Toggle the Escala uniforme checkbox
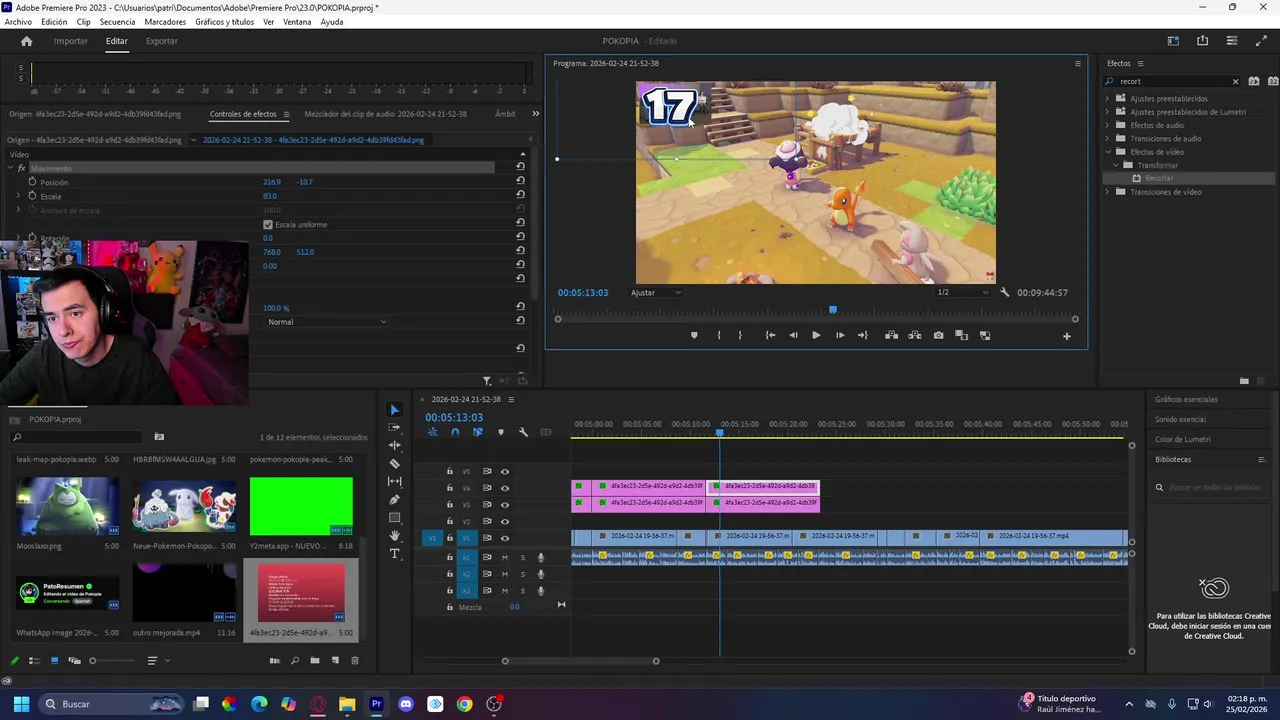 click(267, 225)
